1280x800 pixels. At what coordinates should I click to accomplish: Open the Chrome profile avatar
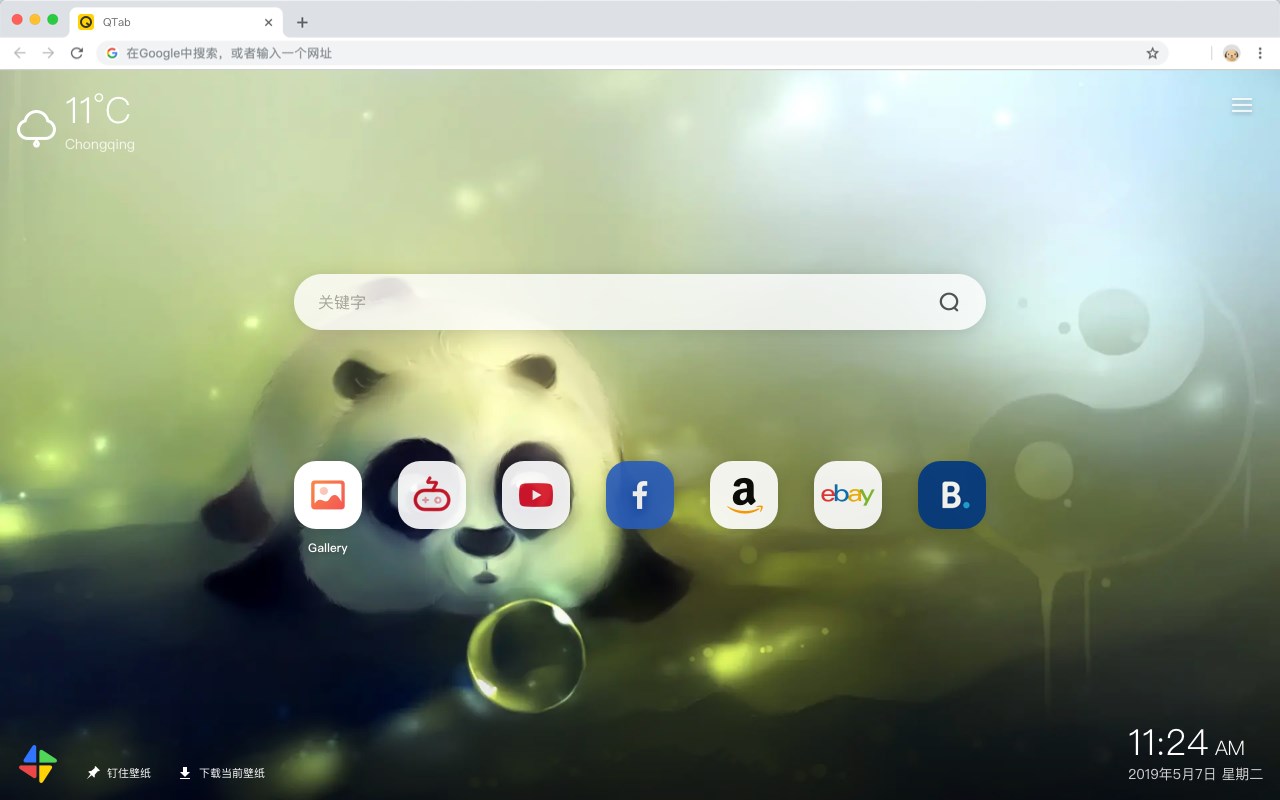tap(1231, 53)
